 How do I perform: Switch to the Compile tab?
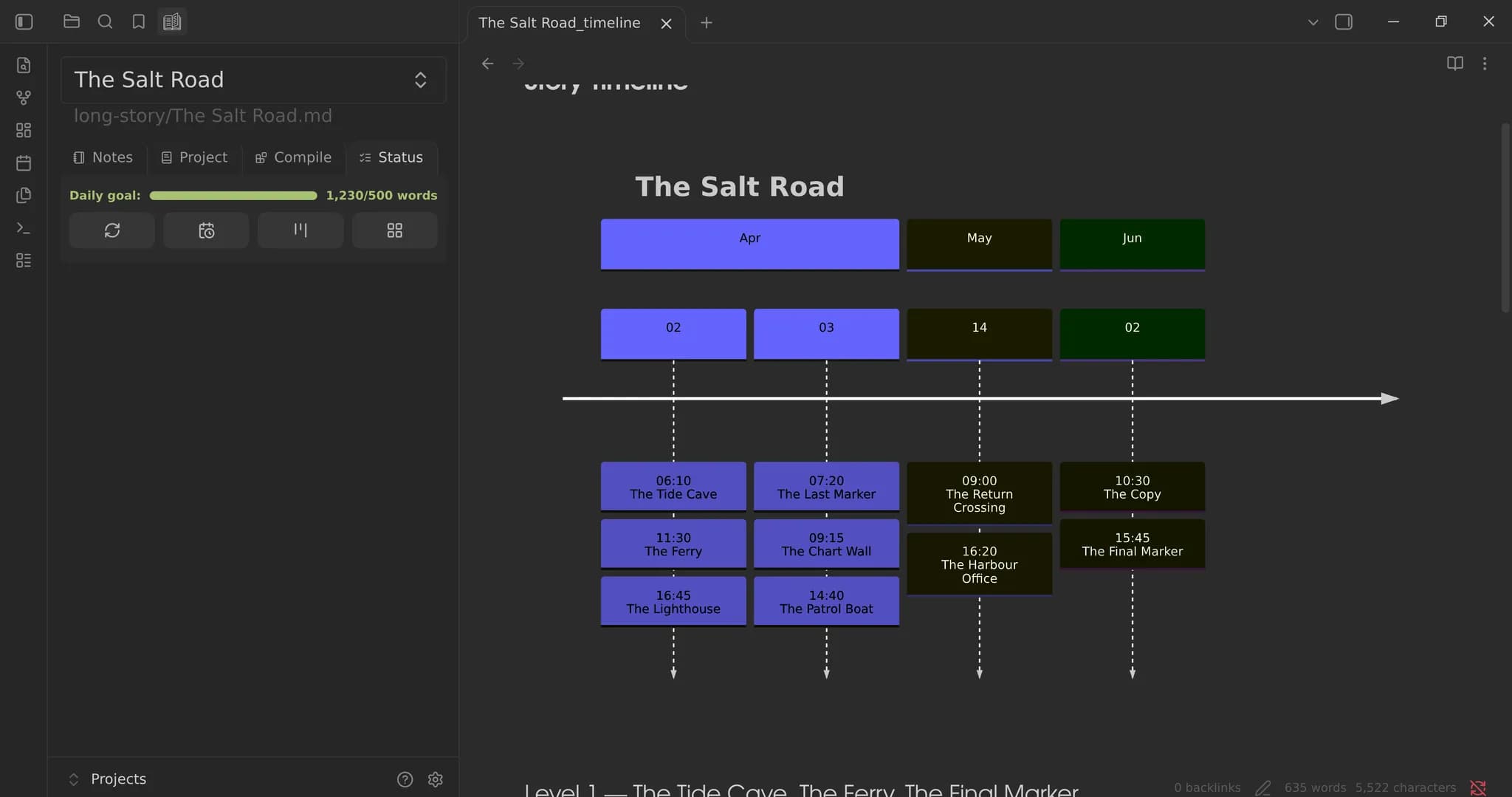tap(294, 157)
